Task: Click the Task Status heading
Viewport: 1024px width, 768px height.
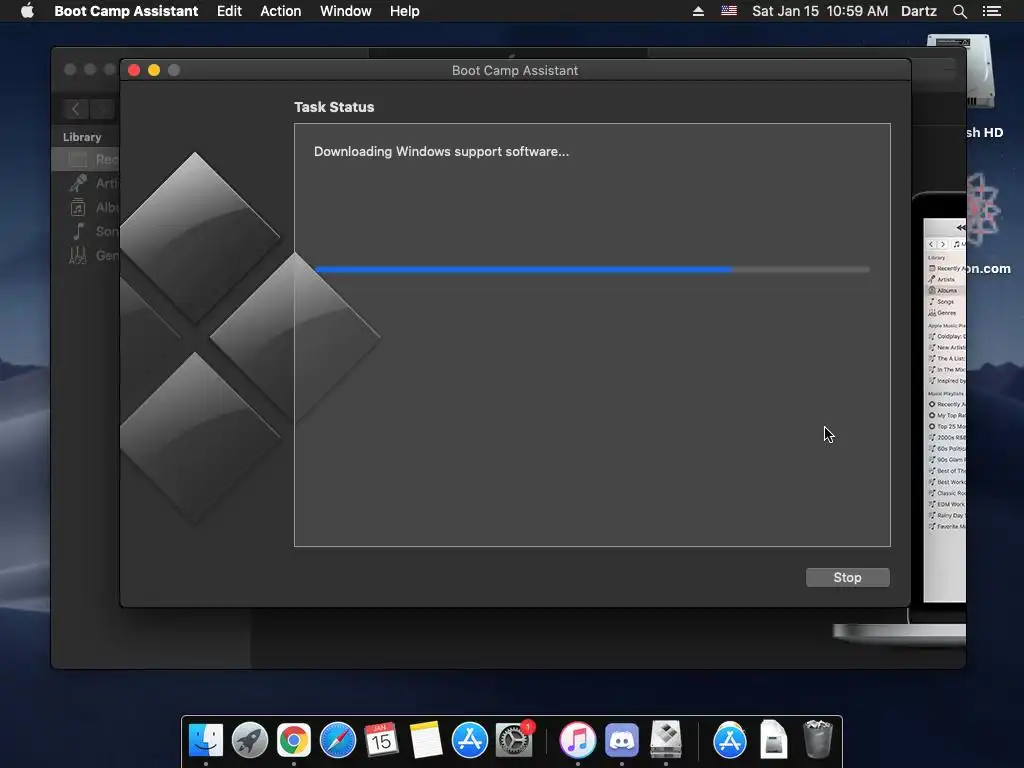Action: (334, 107)
